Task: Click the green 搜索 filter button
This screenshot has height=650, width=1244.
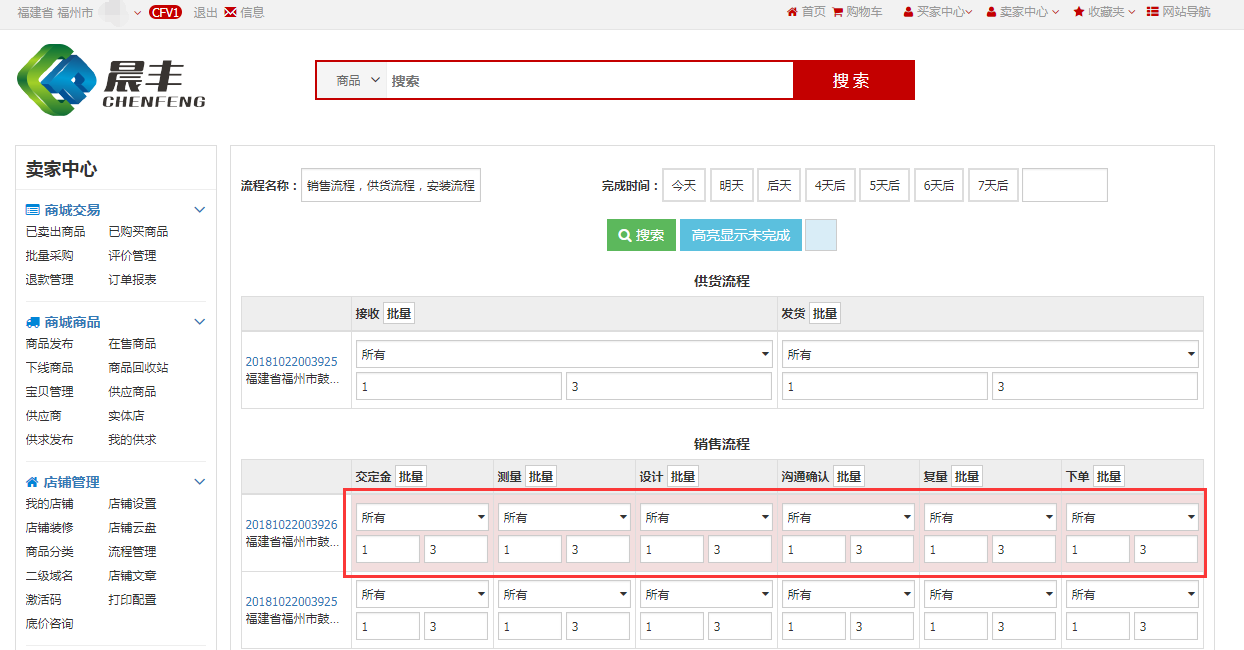Action: (x=641, y=235)
